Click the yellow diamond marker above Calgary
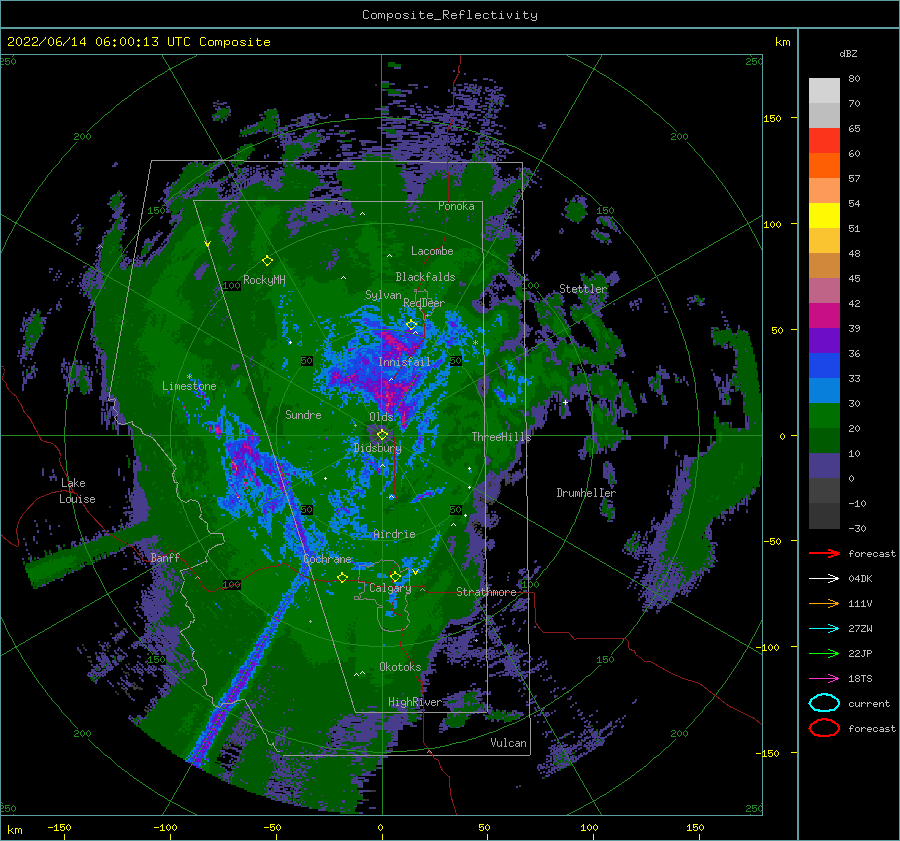 pyautogui.click(x=395, y=576)
